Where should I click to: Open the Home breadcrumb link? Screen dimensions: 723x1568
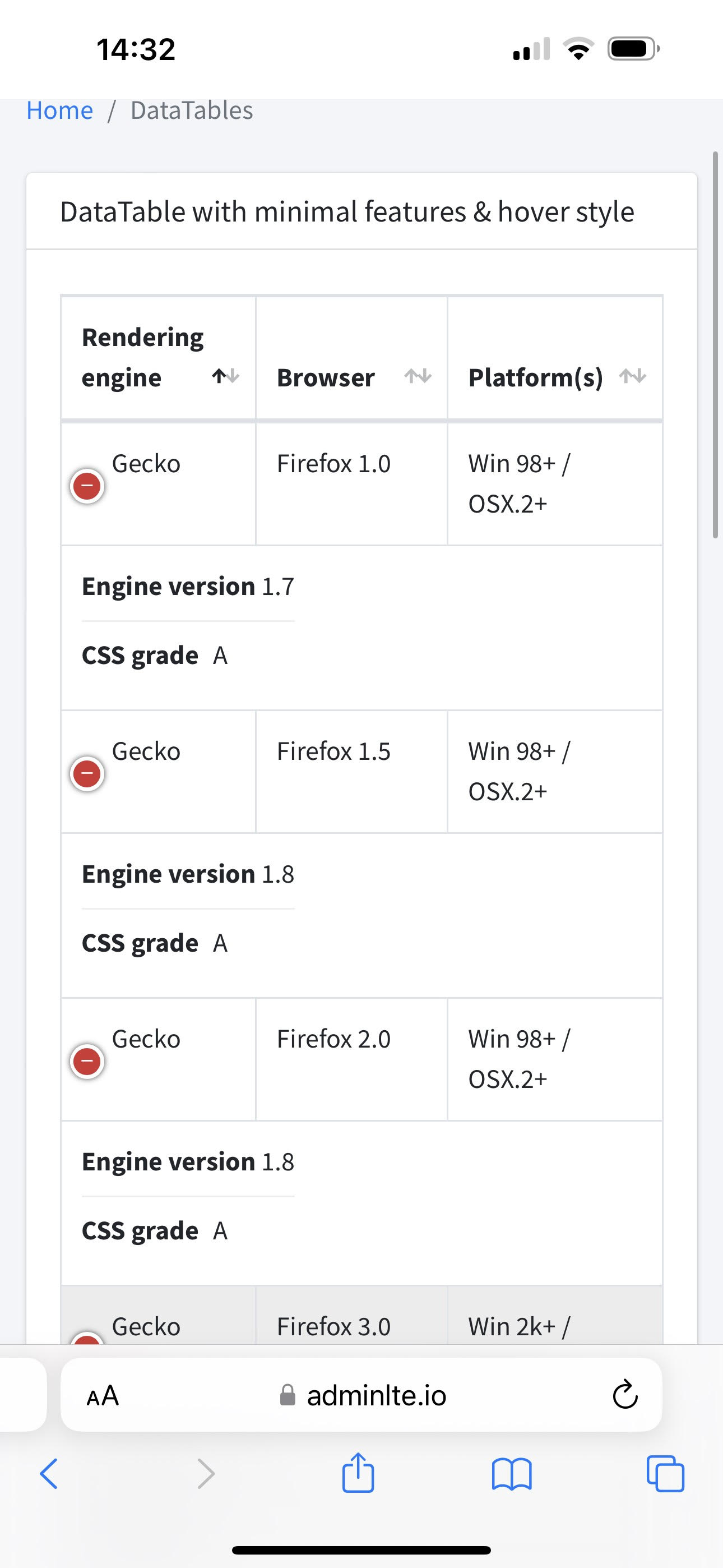59,110
